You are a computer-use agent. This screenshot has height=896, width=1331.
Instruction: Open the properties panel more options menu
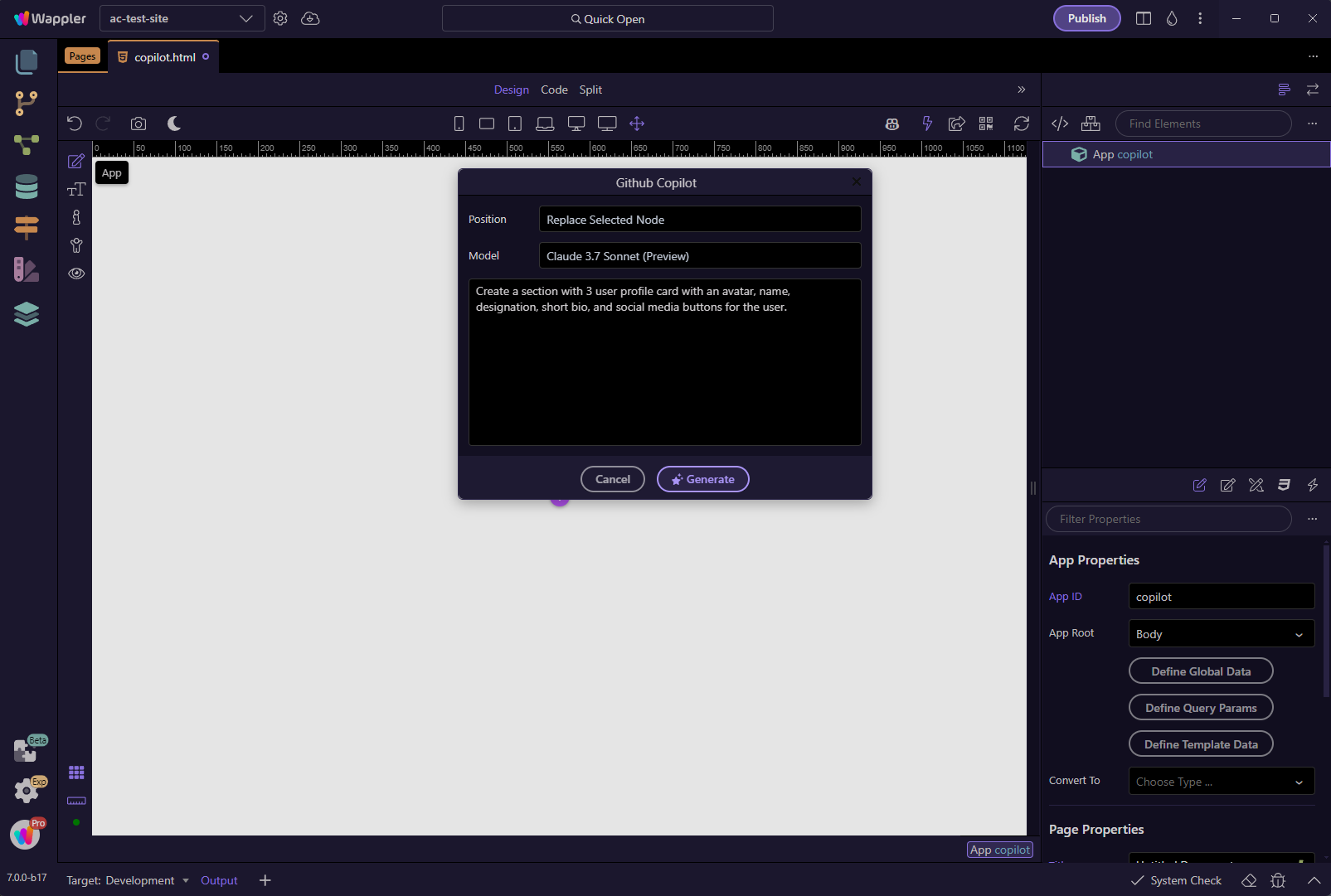pos(1312,519)
